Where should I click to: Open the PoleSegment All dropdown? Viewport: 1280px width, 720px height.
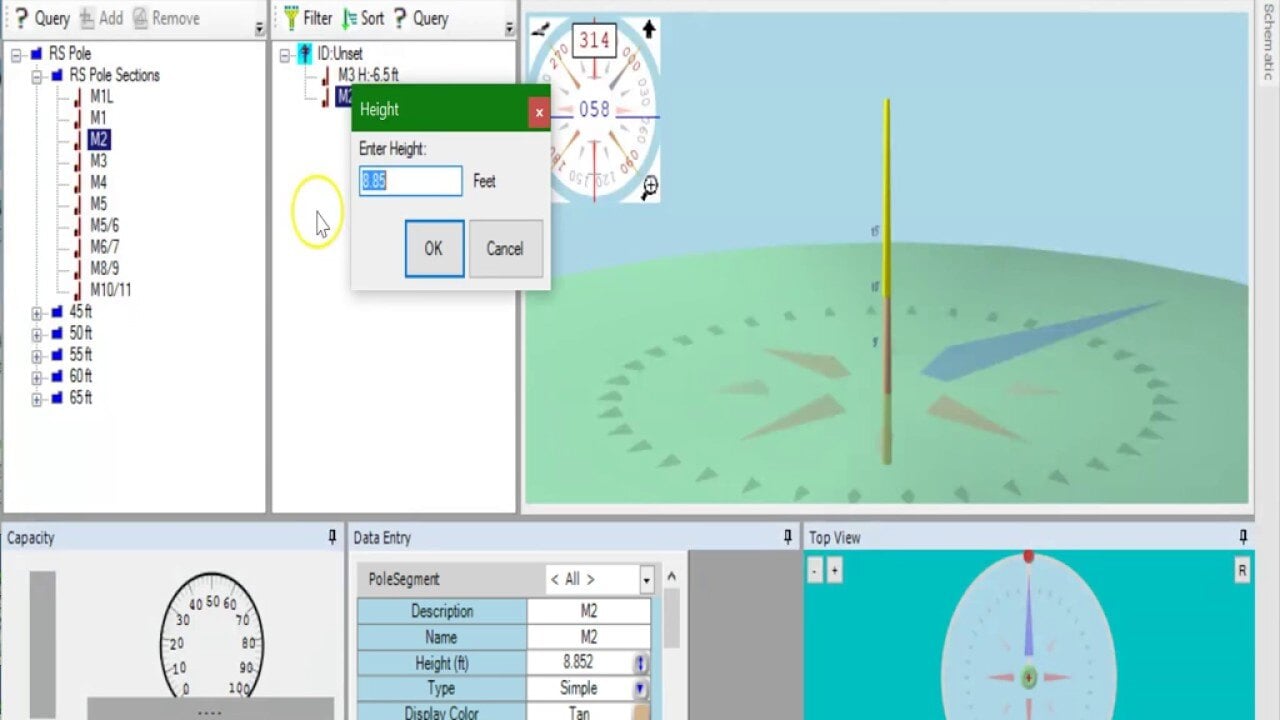[x=646, y=579]
